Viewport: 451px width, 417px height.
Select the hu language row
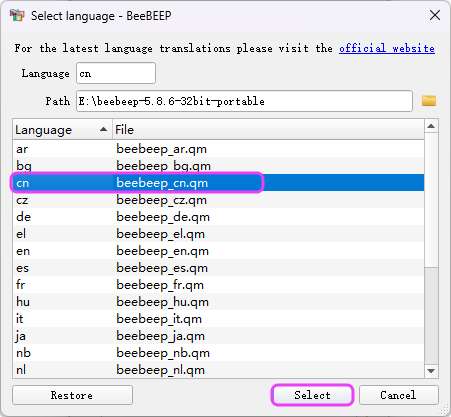point(219,302)
